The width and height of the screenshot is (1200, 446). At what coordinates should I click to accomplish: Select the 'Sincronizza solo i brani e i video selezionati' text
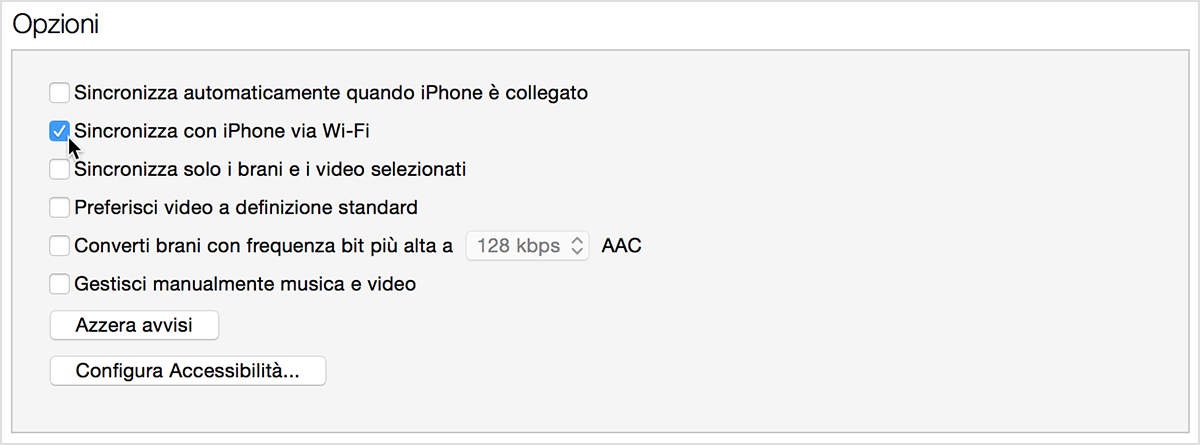pos(270,169)
